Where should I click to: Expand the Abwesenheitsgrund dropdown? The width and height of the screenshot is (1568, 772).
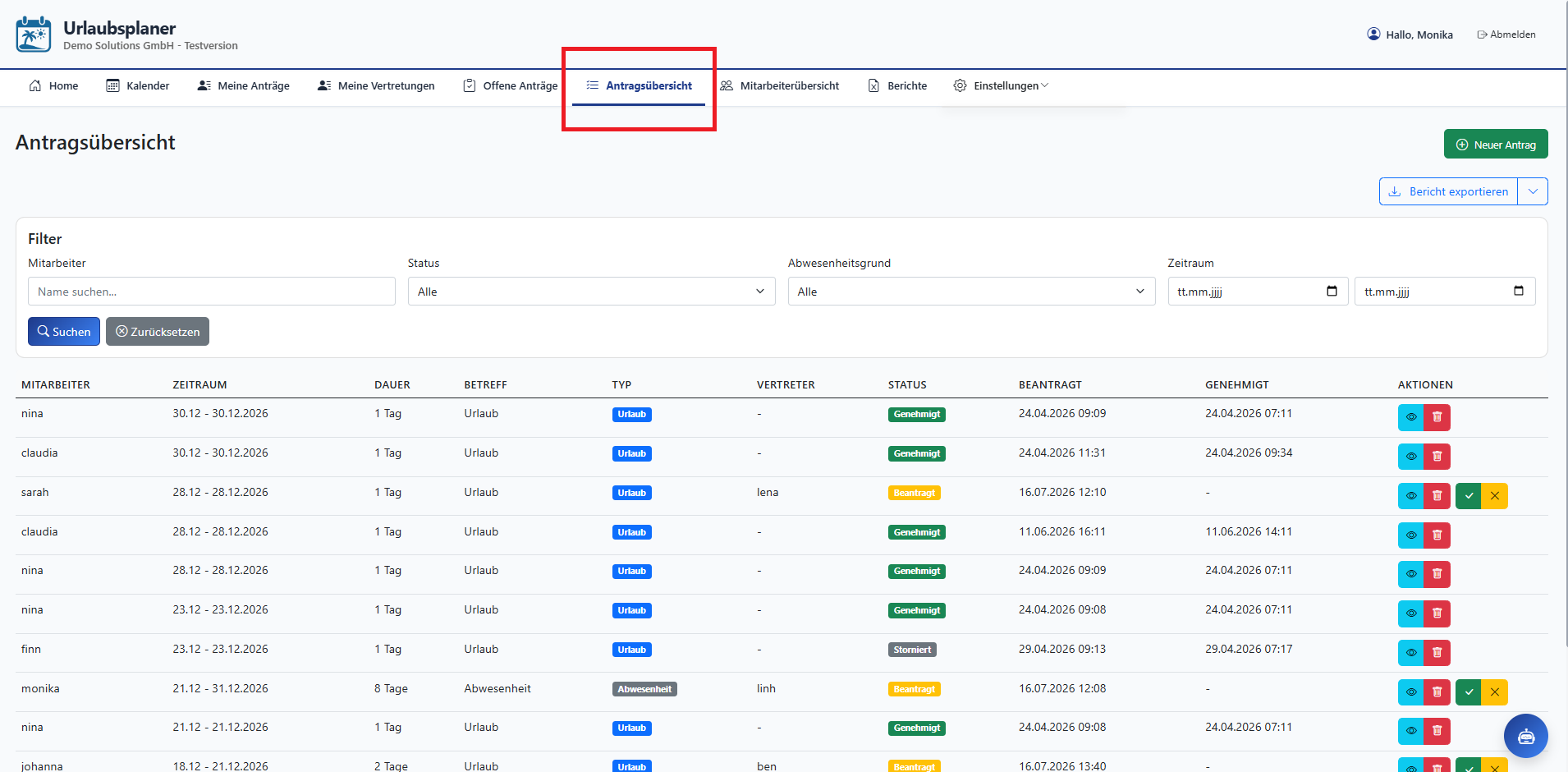(x=971, y=292)
